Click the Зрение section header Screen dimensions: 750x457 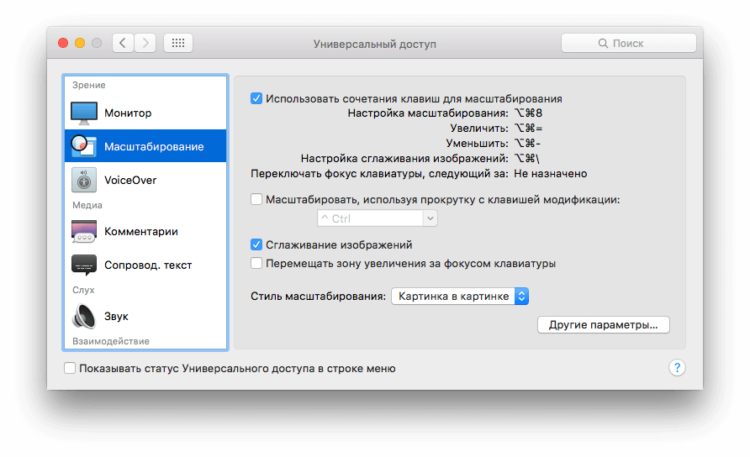88,85
